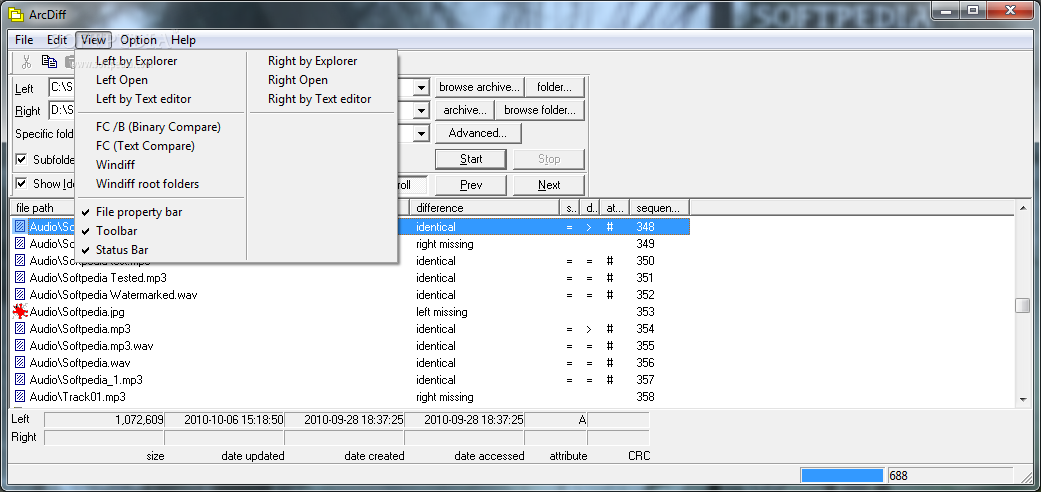Screen dimensions: 1041x492
Task: Open the Option menu
Action: click(139, 40)
